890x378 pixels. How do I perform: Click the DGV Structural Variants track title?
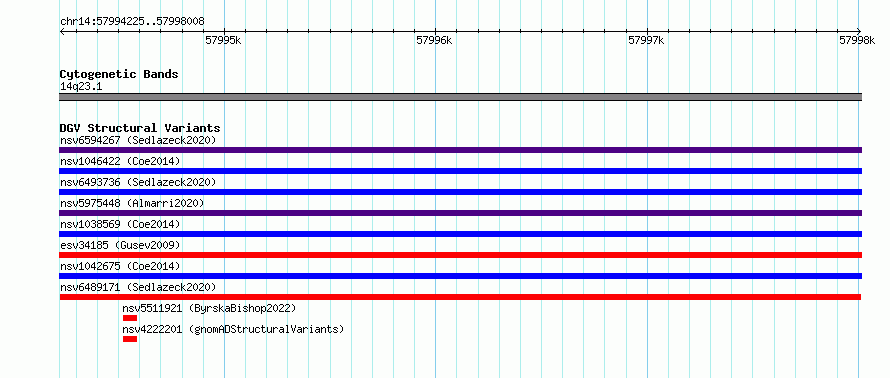140,128
